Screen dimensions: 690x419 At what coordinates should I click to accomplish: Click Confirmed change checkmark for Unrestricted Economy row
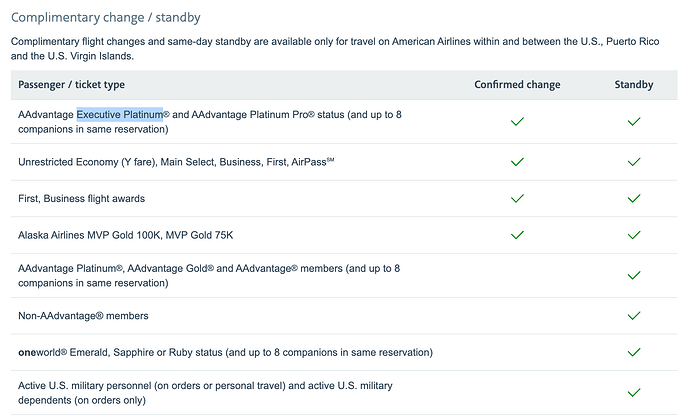(517, 161)
